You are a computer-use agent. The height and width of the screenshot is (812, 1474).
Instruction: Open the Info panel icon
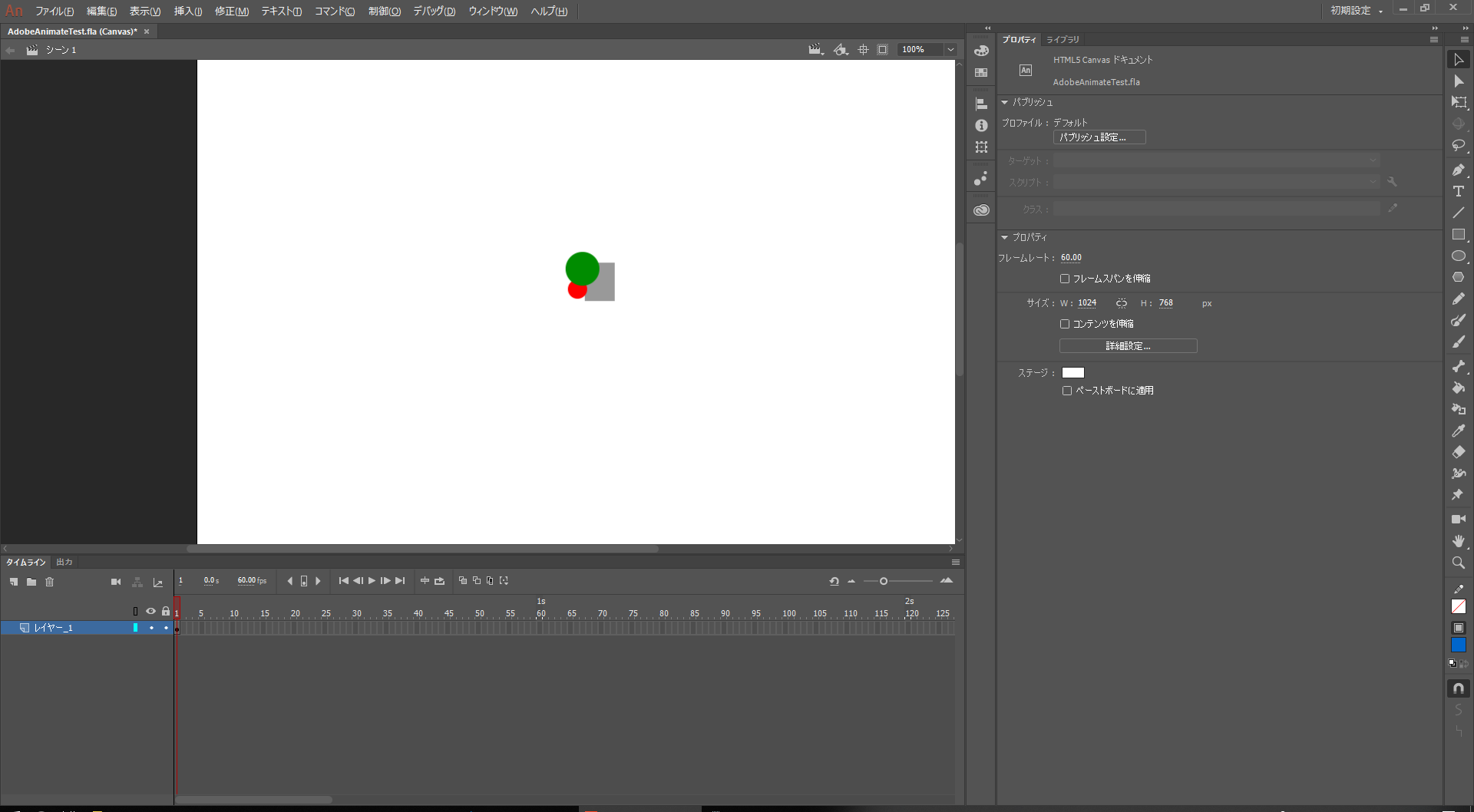pos(981,125)
